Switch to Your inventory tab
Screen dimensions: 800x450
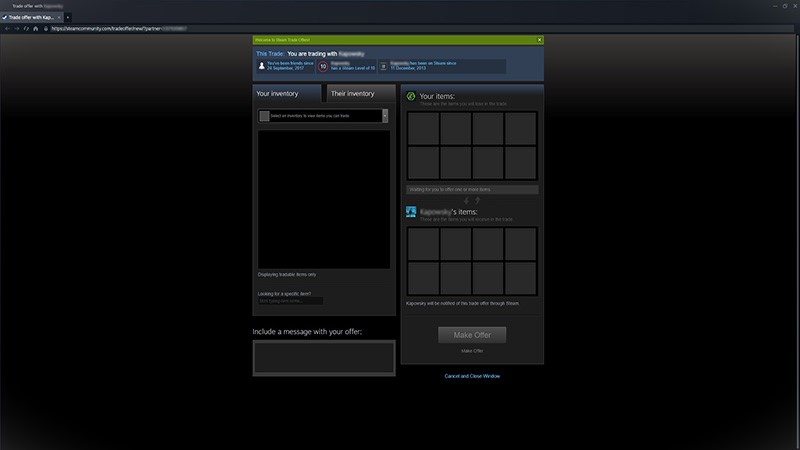coord(287,94)
